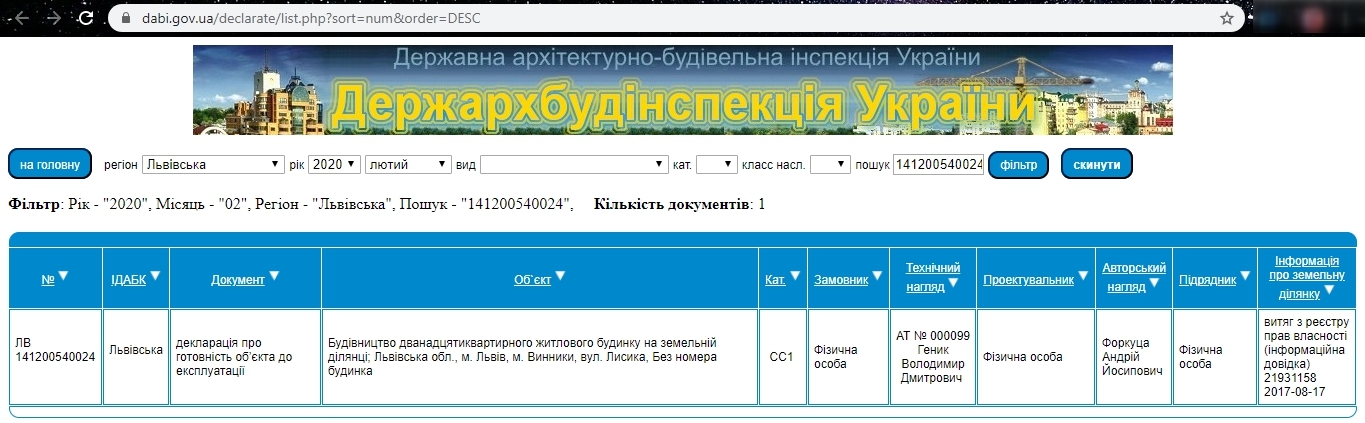Open the вид document type dropdown
Screen dimensions: 1365x423
[574, 164]
